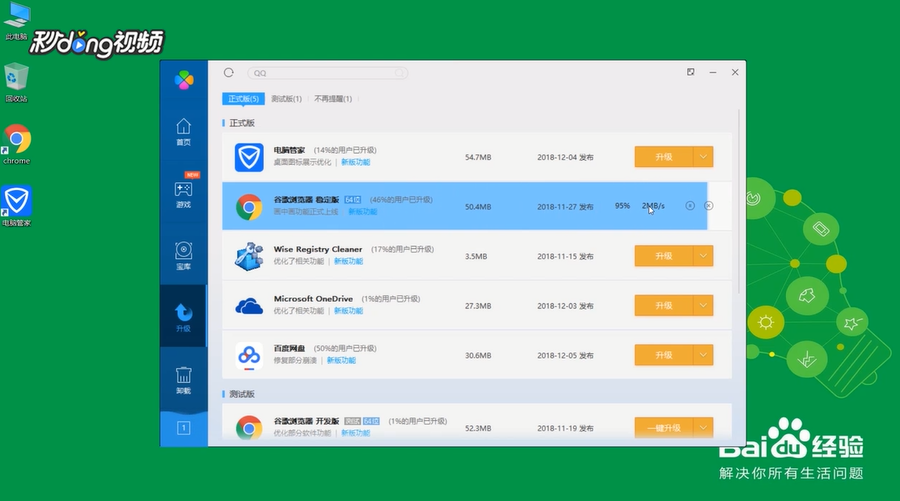Open 新版功能 link under 谷歌浏览器 稳定版

point(363,212)
